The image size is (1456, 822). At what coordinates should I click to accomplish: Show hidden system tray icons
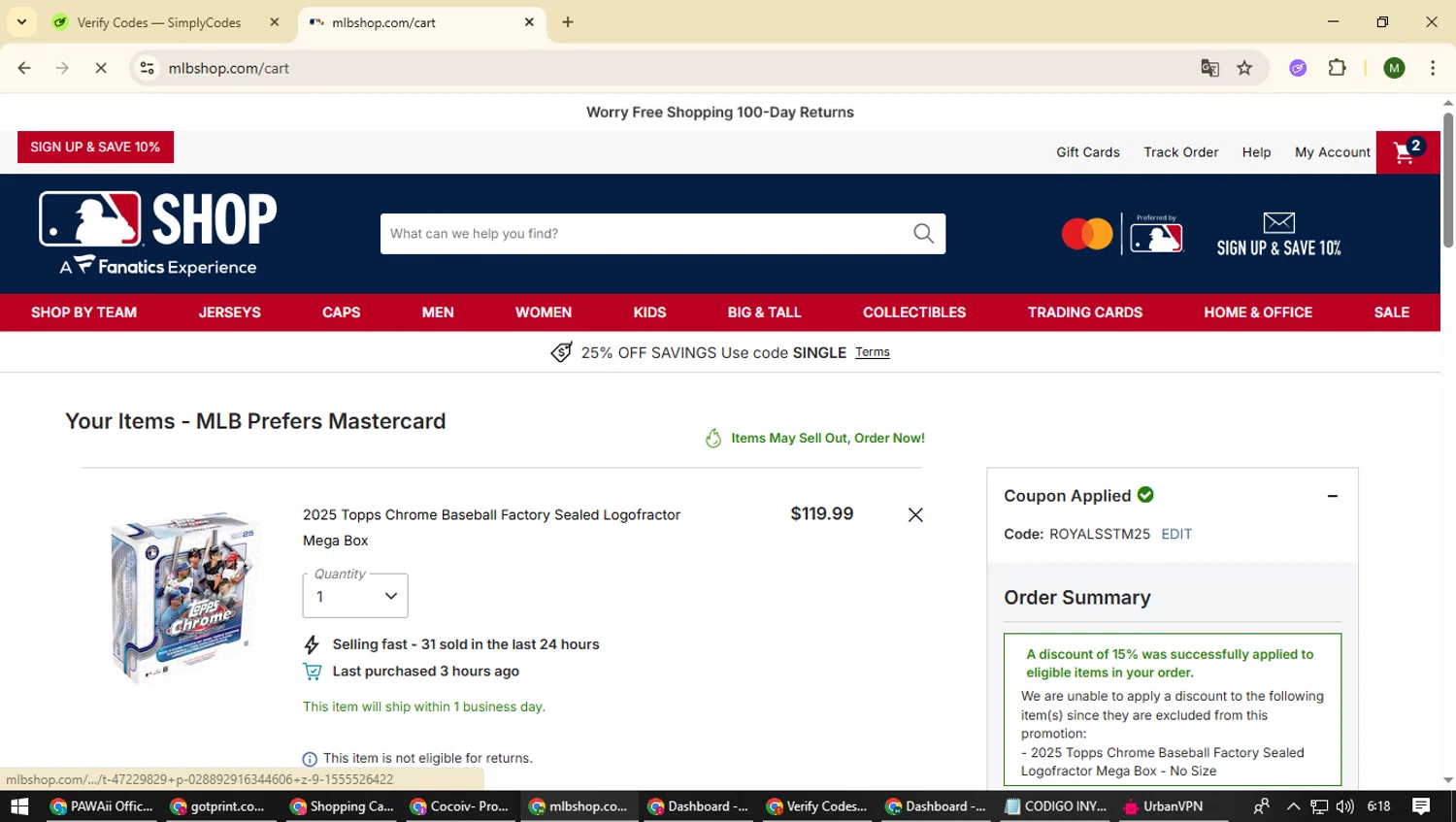(1293, 806)
